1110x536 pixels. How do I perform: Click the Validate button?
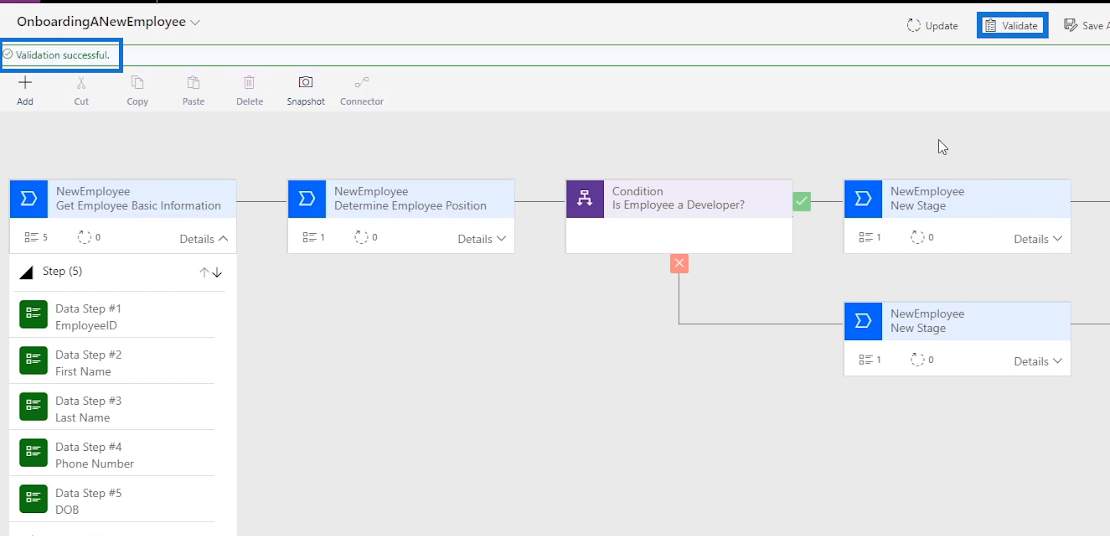(x=1012, y=25)
